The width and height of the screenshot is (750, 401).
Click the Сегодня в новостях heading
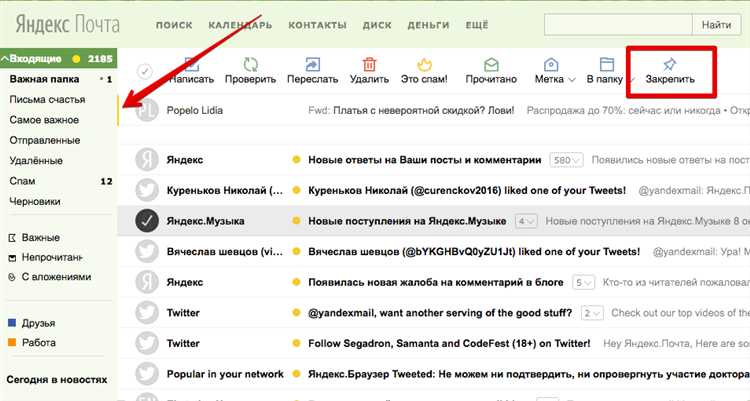[x=57, y=380]
